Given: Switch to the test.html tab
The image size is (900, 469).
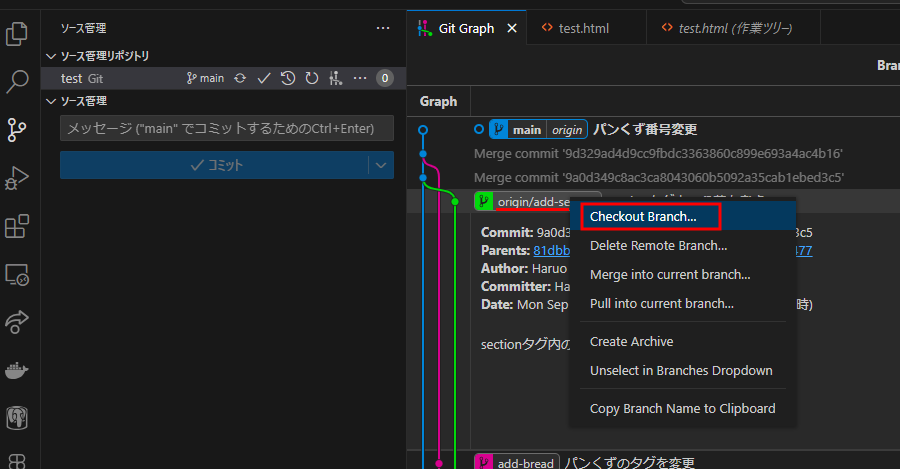Looking at the screenshot, I should coord(584,28).
